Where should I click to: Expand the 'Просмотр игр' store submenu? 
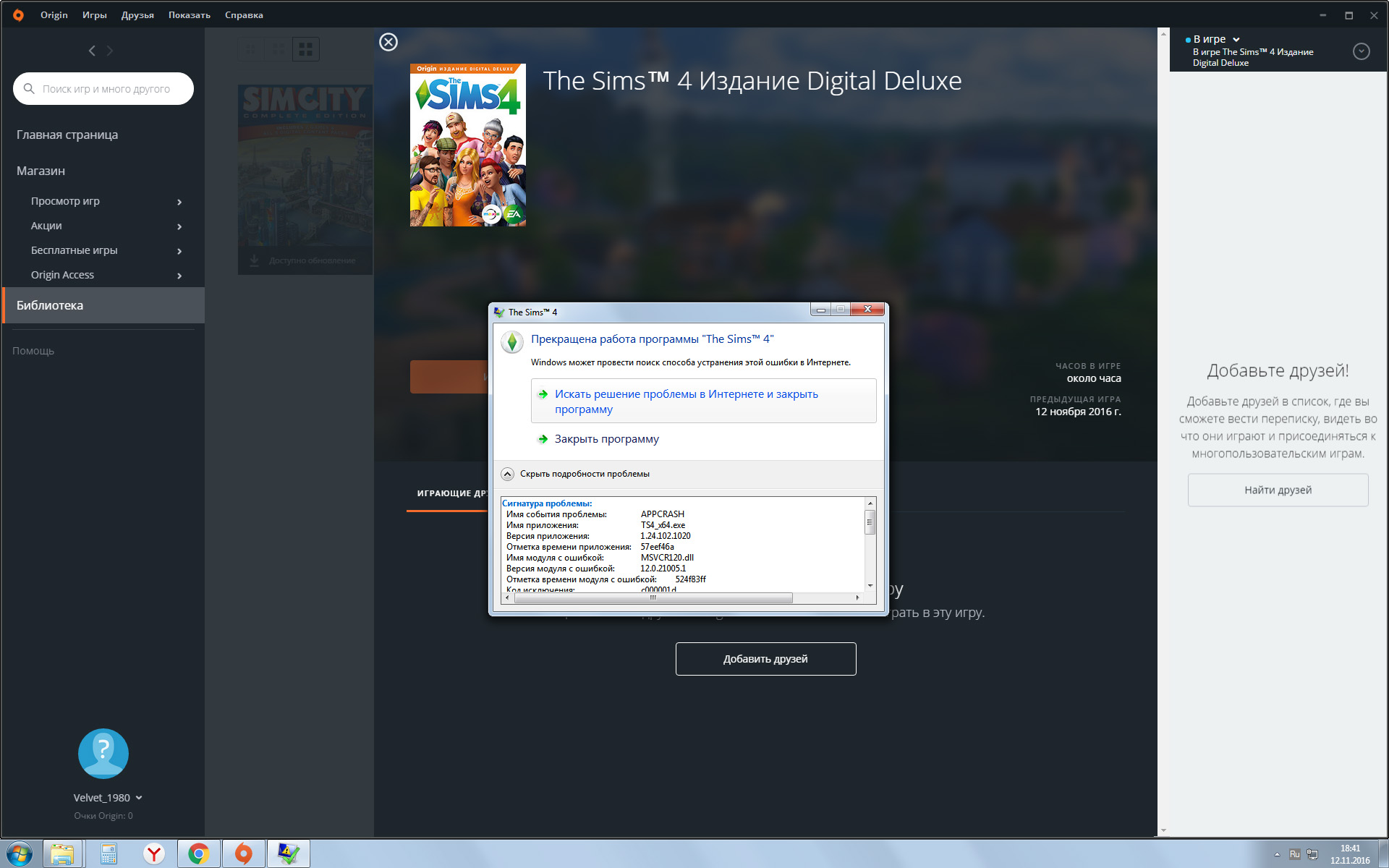click(x=179, y=201)
